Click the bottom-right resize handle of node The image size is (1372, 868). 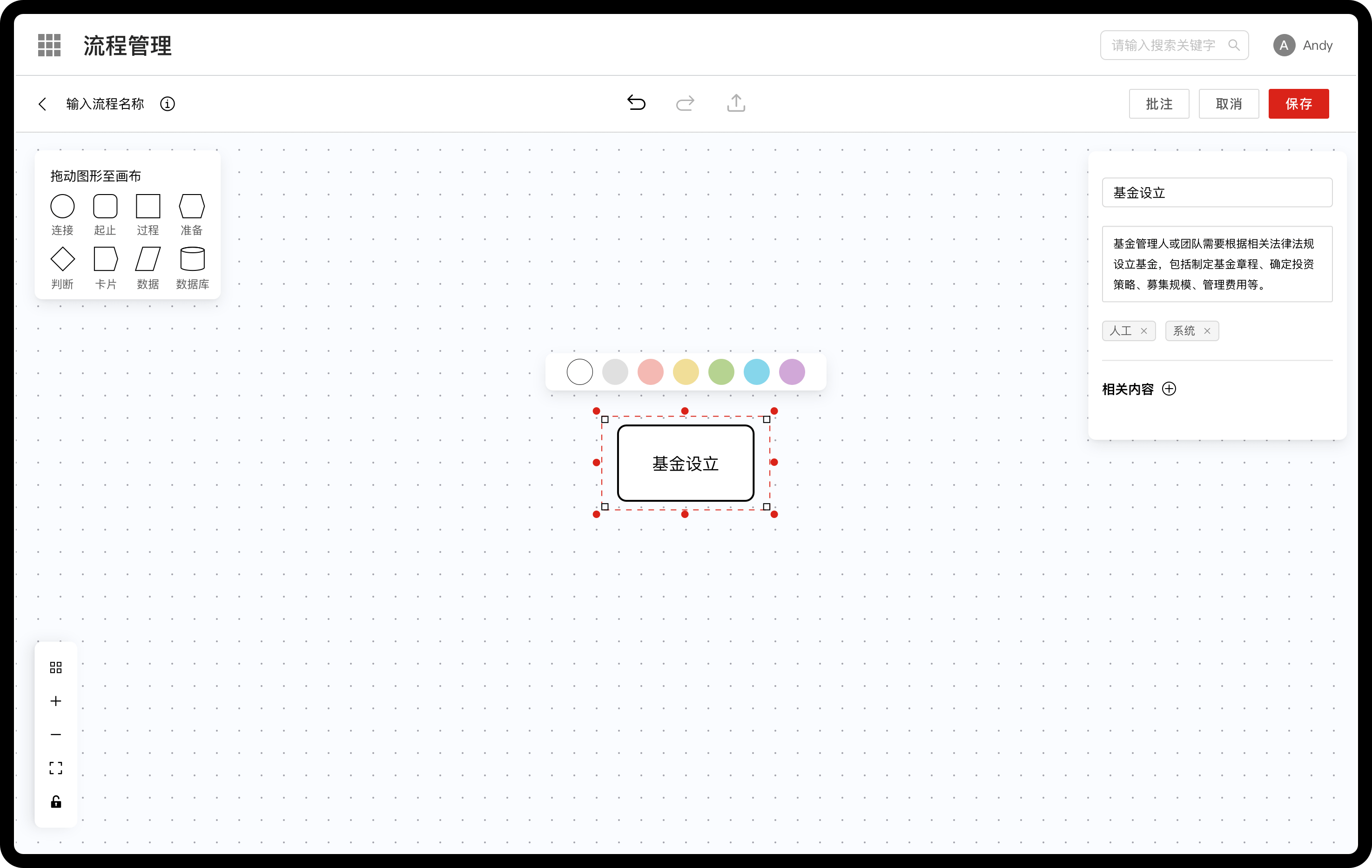[x=767, y=507]
